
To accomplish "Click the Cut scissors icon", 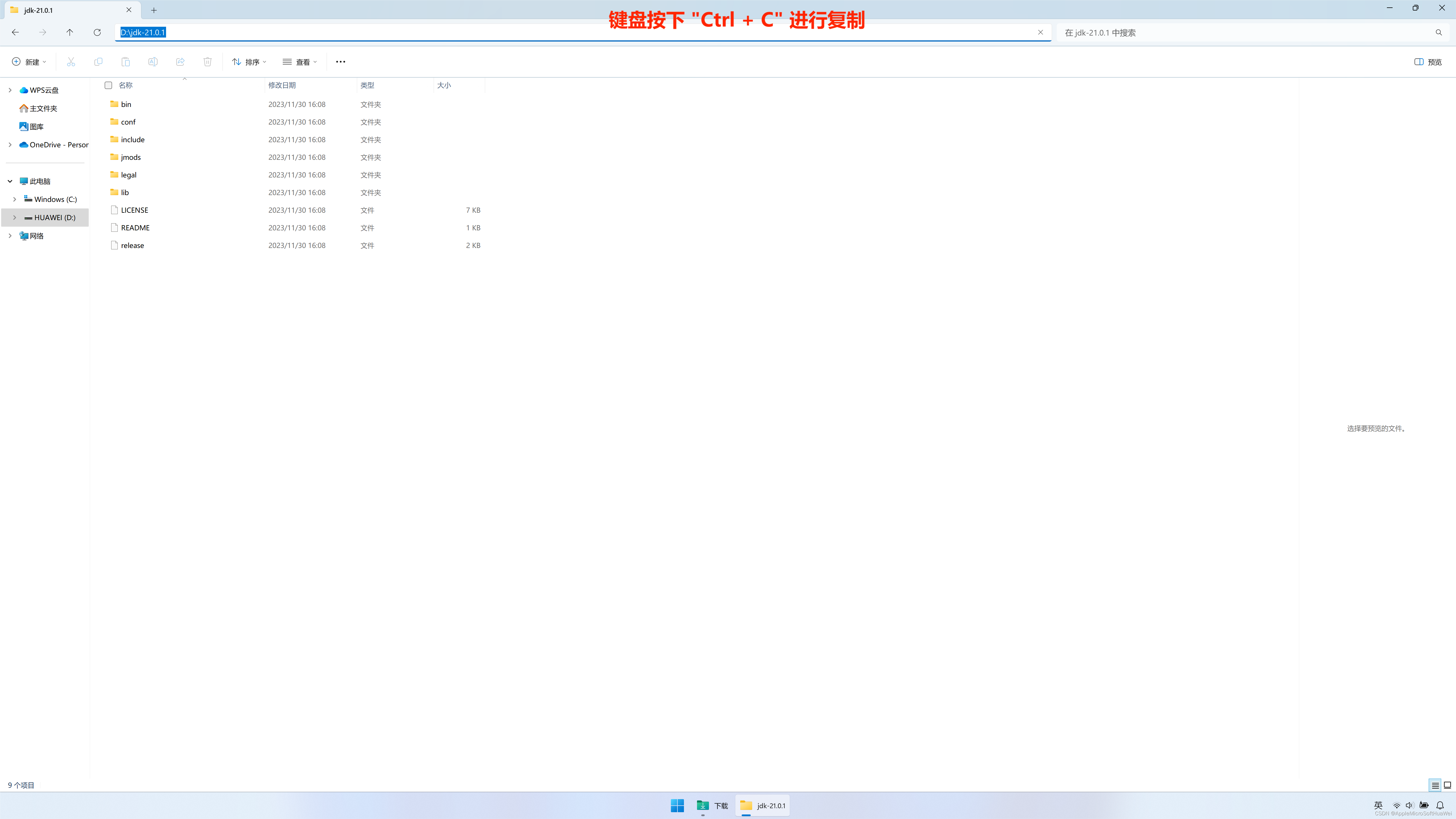I will pyautogui.click(x=71, y=62).
